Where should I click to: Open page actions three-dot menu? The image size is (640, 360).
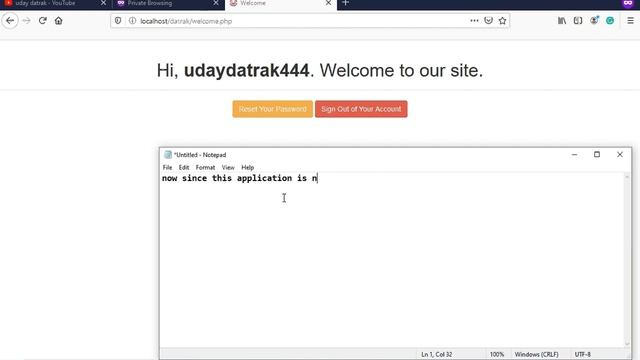click(474, 20)
